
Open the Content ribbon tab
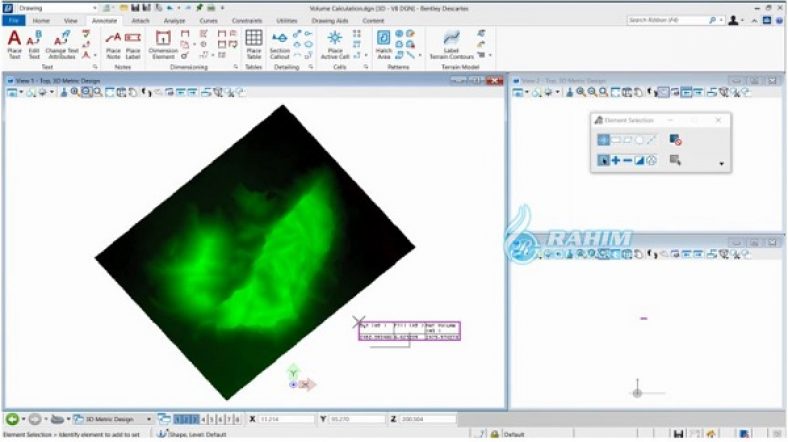click(x=373, y=21)
